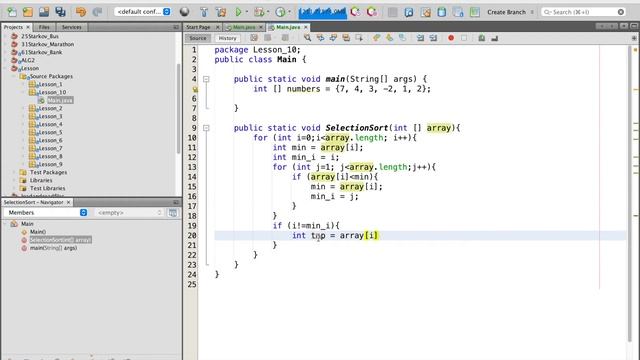Click the Debug Project icon
This screenshot has height=360, width=640.
(x=259, y=12)
